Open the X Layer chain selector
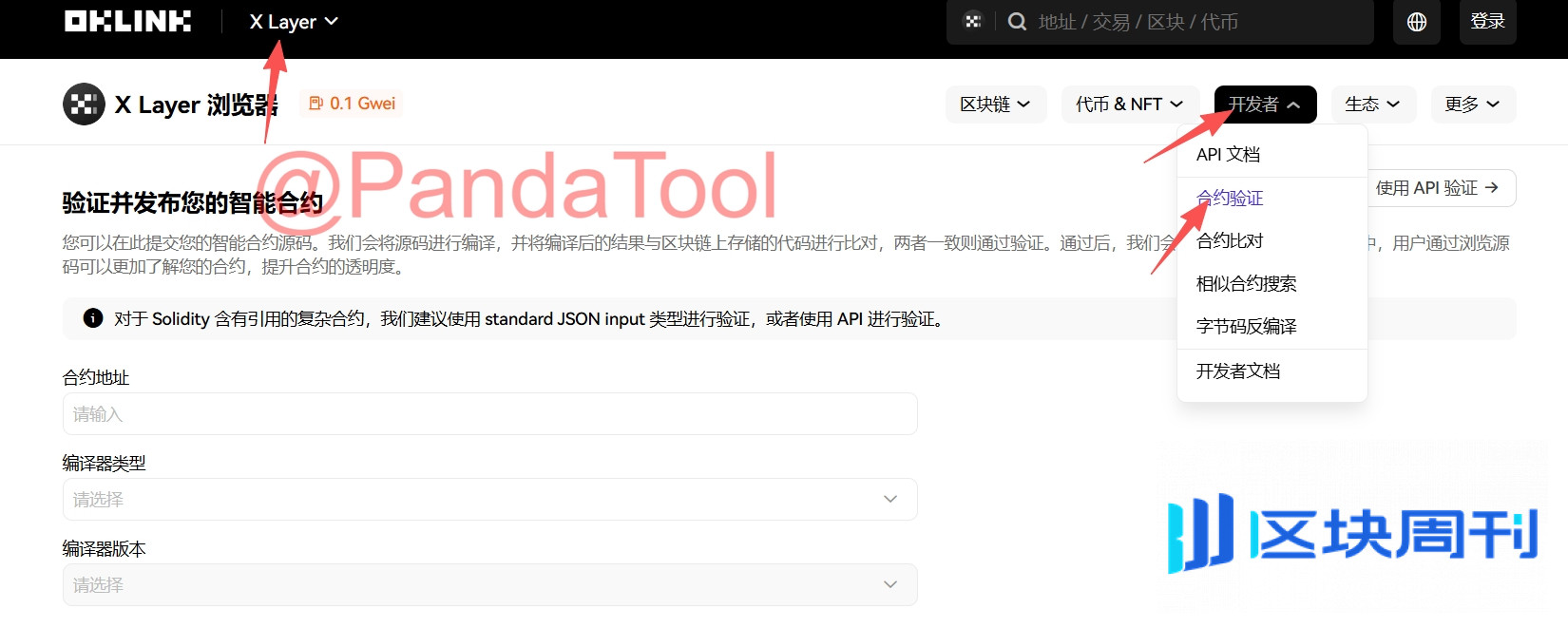 pos(294,22)
